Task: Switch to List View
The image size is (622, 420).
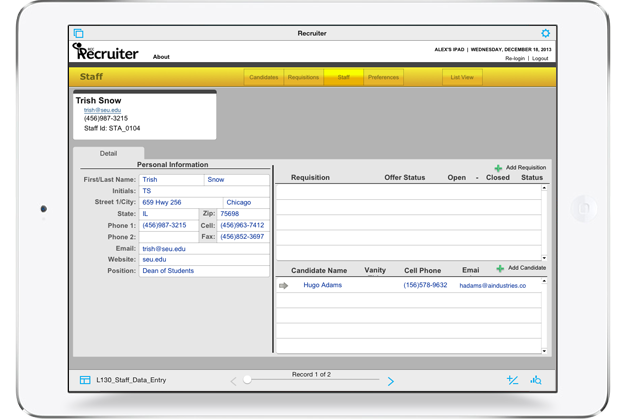Action: [x=462, y=77]
